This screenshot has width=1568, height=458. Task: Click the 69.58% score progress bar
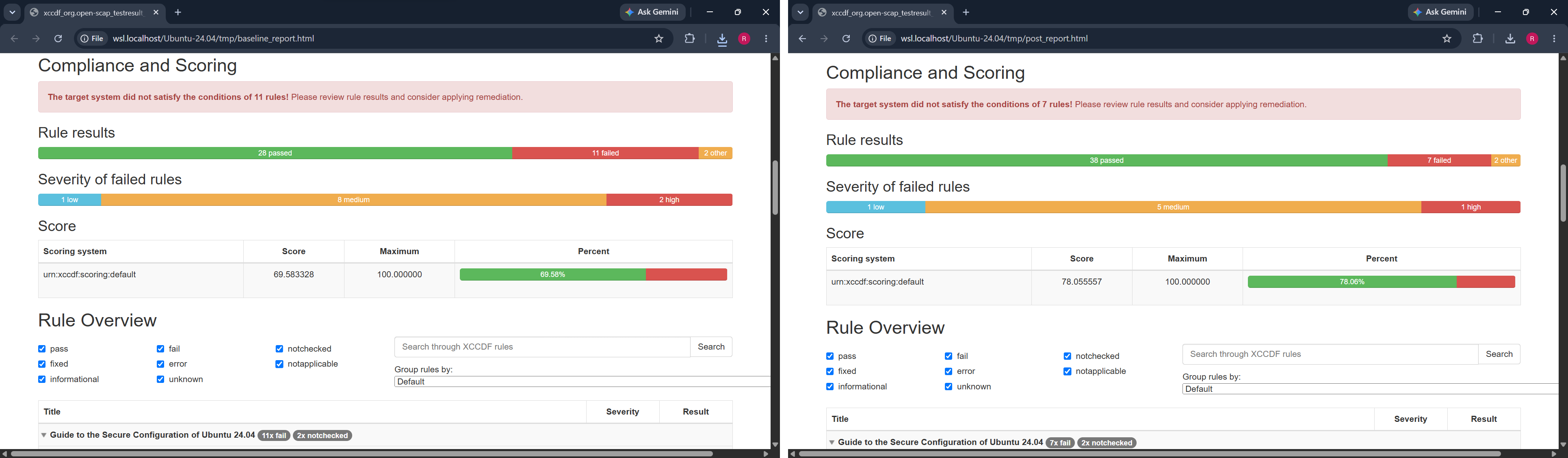pos(593,274)
